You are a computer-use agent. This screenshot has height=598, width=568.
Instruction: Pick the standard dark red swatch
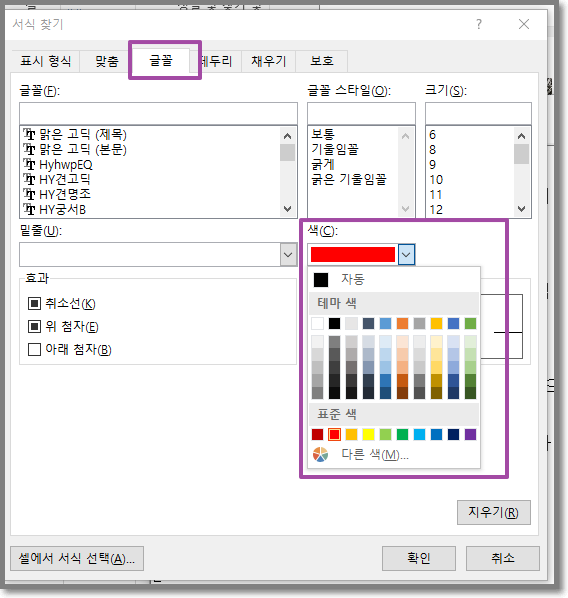pyautogui.click(x=317, y=434)
